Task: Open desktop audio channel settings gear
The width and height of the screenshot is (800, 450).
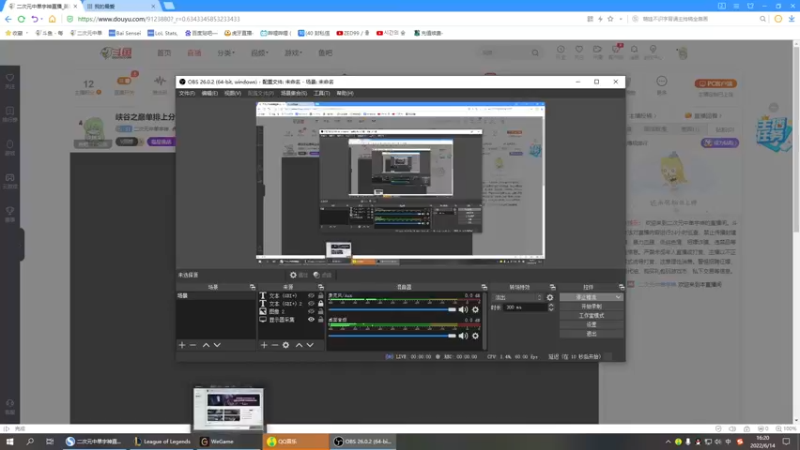Action: [476, 336]
